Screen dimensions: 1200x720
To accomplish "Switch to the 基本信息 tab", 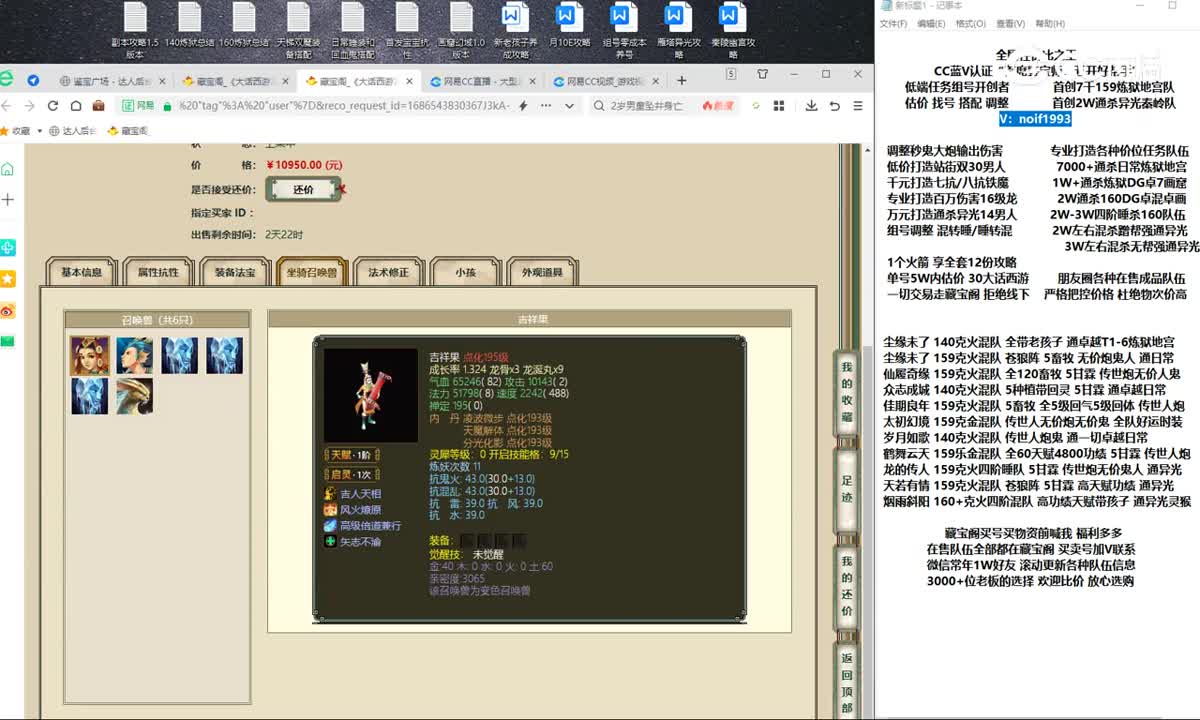I will 81,272.
